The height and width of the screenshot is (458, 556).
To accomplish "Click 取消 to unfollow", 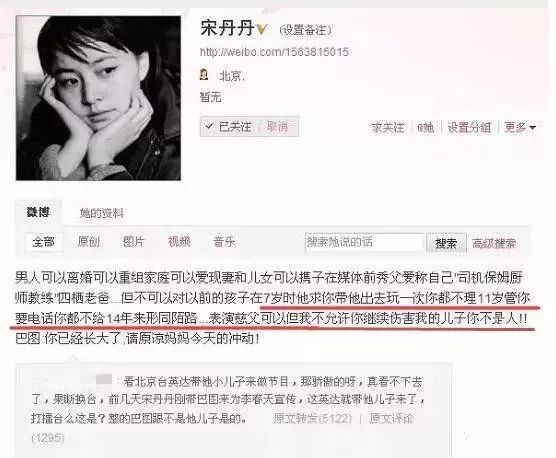I will coord(277,126).
